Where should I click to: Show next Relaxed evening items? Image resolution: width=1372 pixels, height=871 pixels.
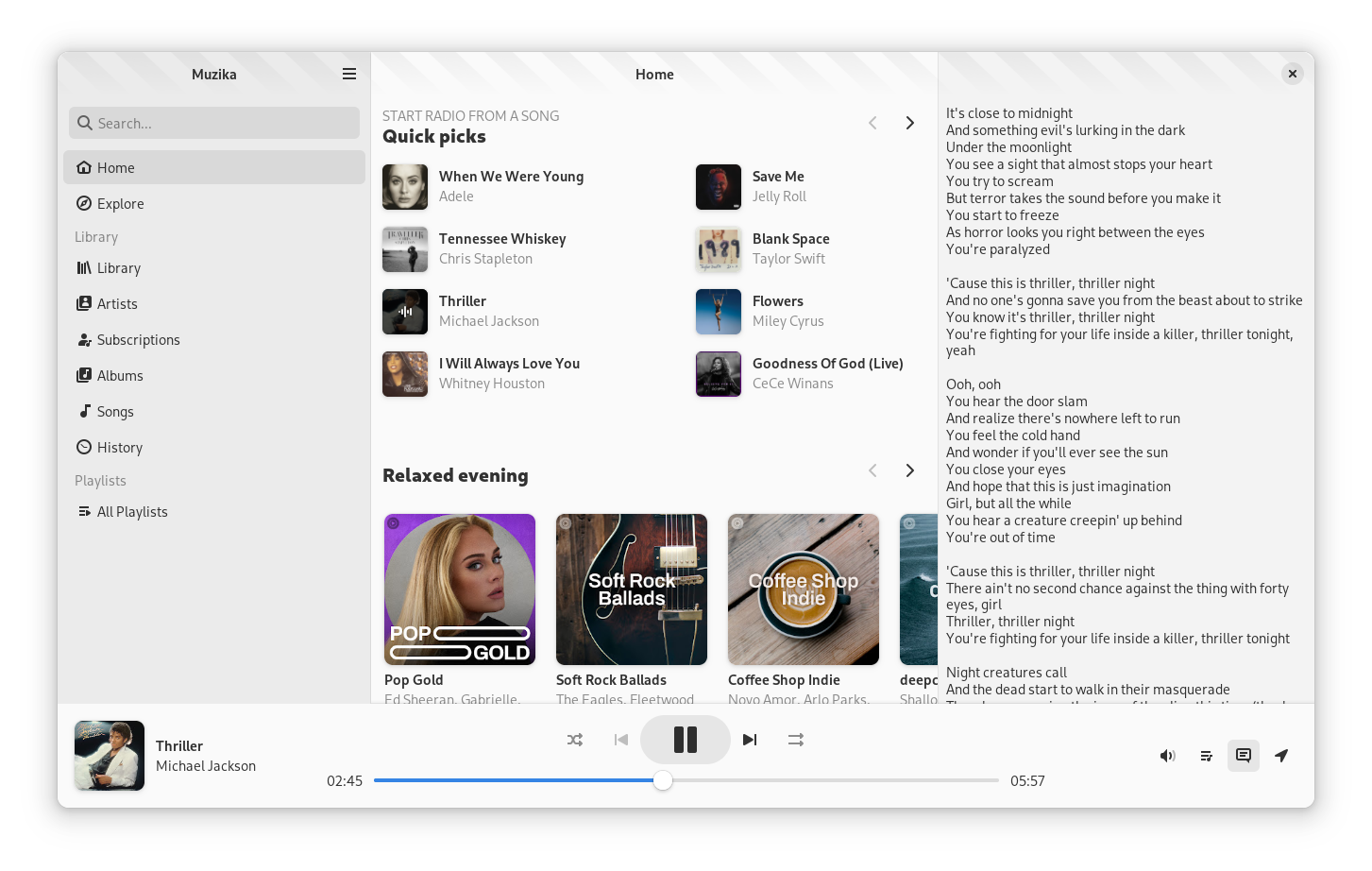point(910,470)
